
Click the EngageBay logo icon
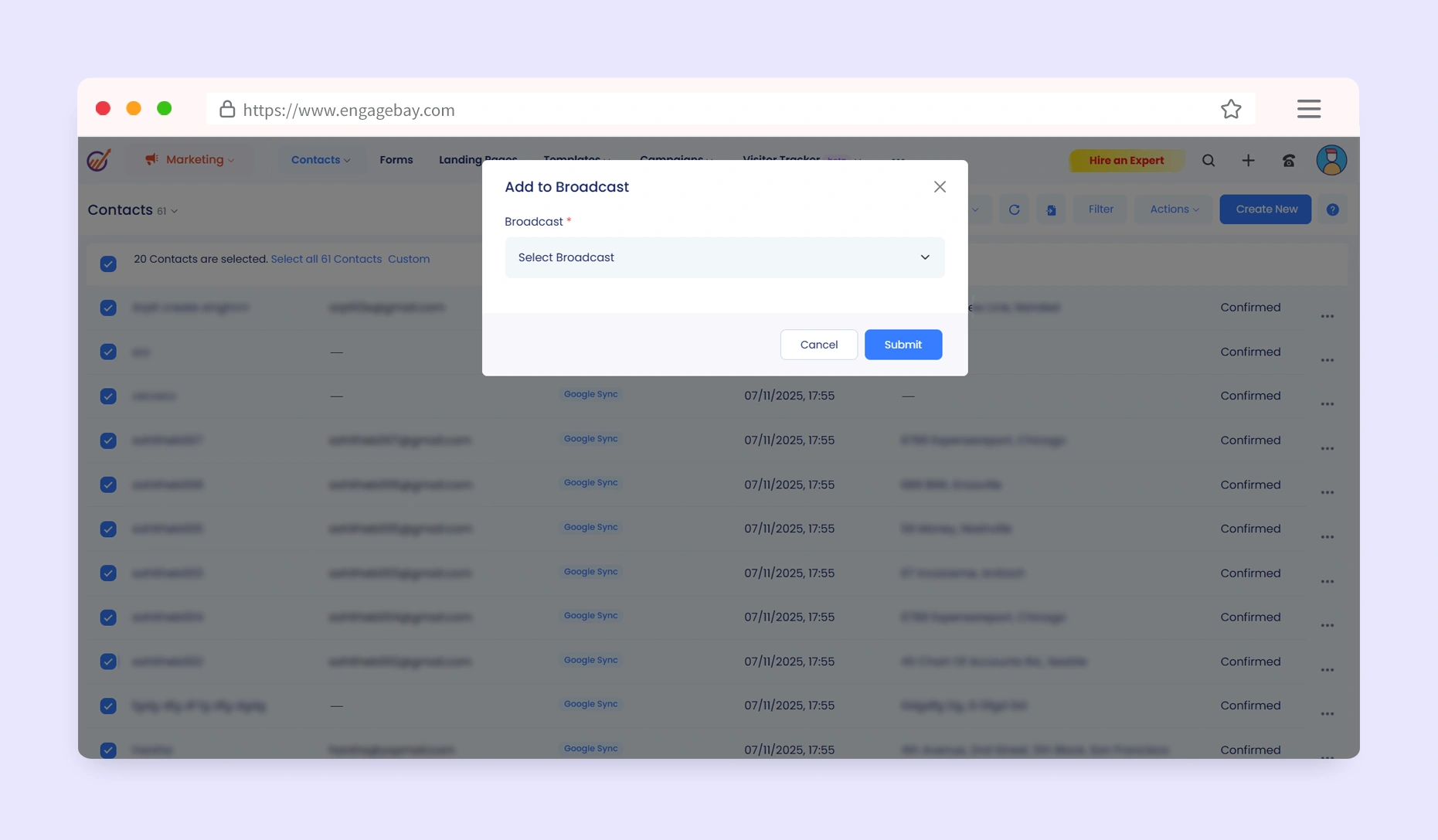point(99,160)
